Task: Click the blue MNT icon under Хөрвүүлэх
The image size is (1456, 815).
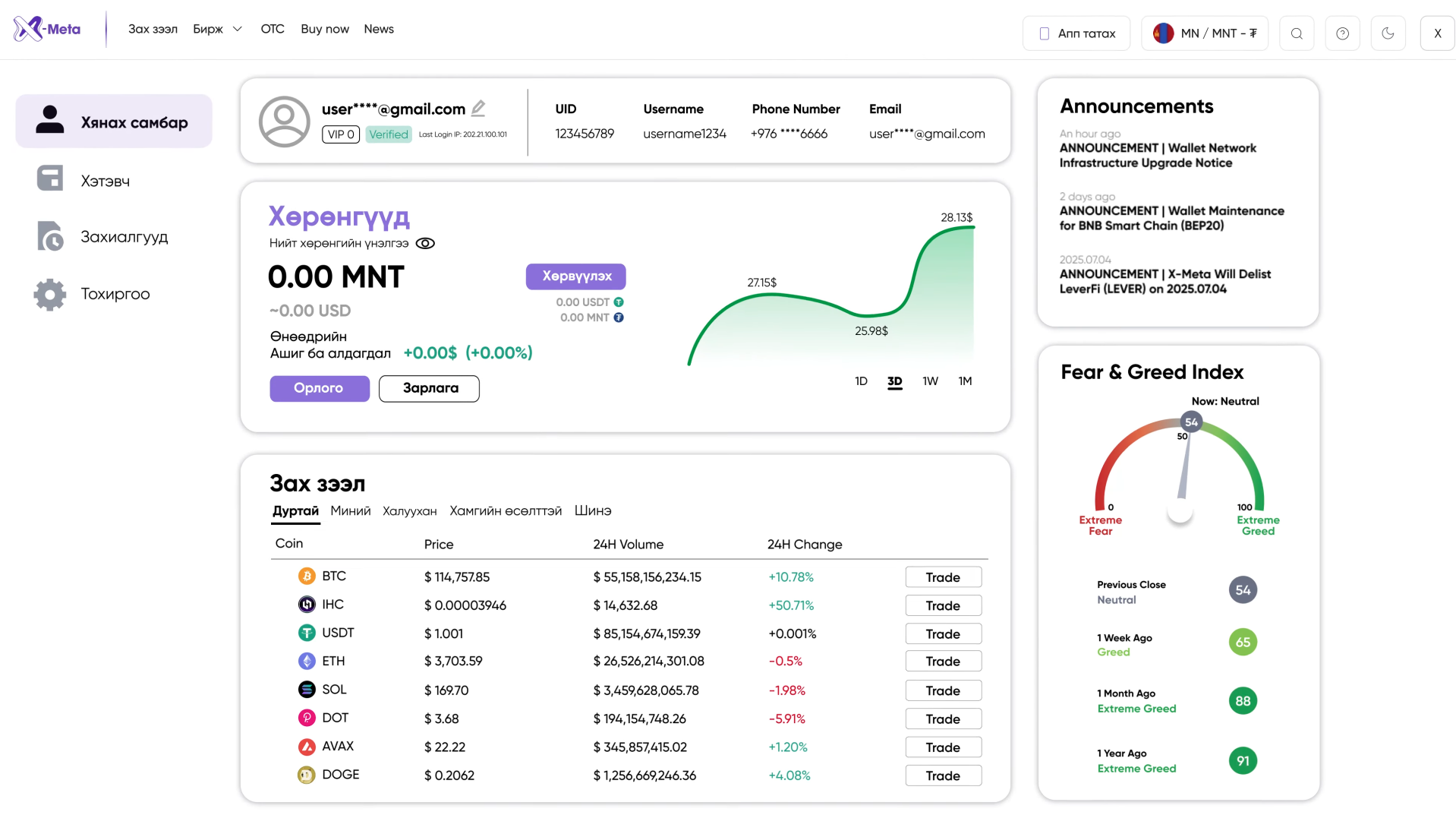Action: coord(619,317)
